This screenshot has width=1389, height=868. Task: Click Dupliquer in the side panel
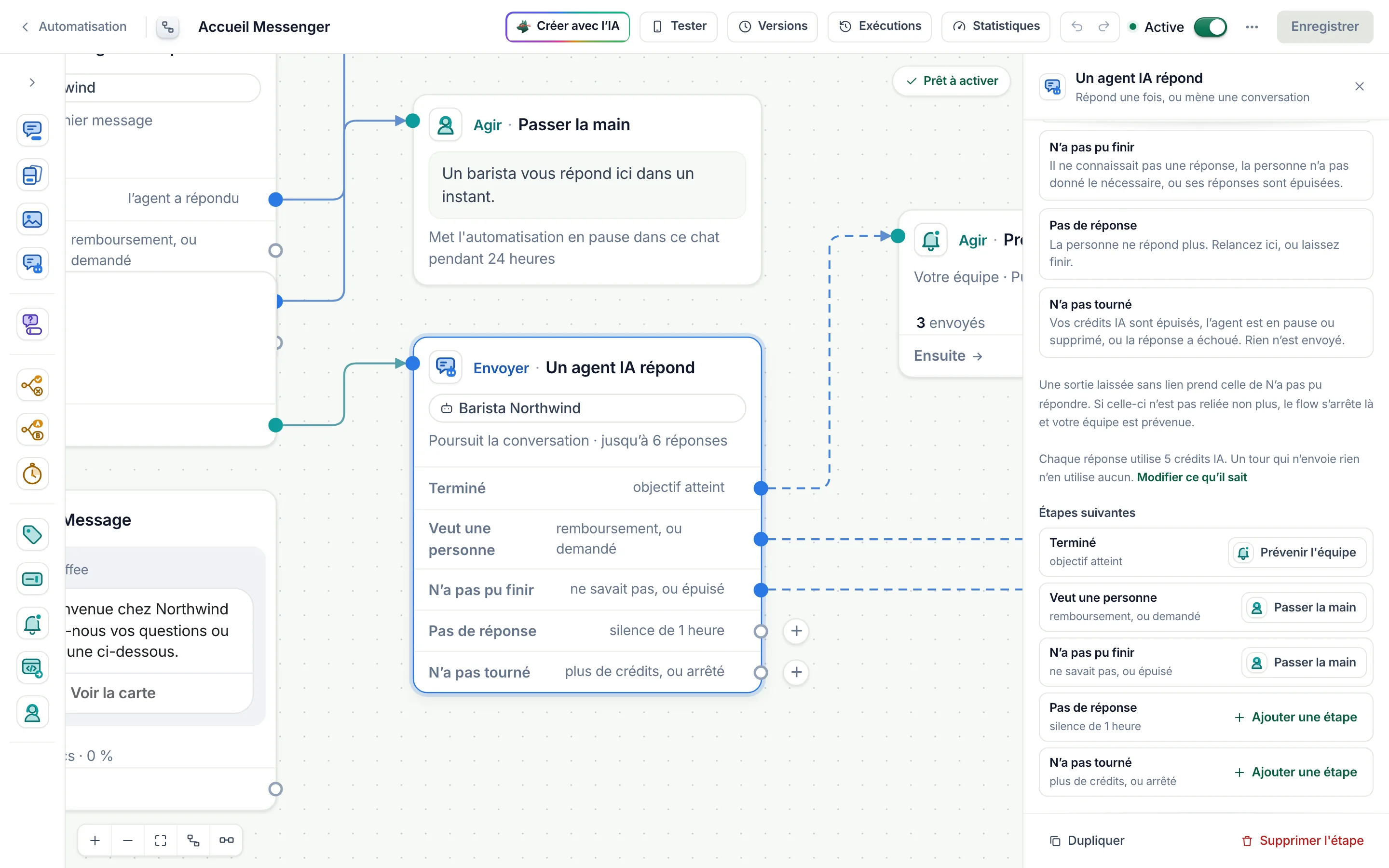[1087, 841]
